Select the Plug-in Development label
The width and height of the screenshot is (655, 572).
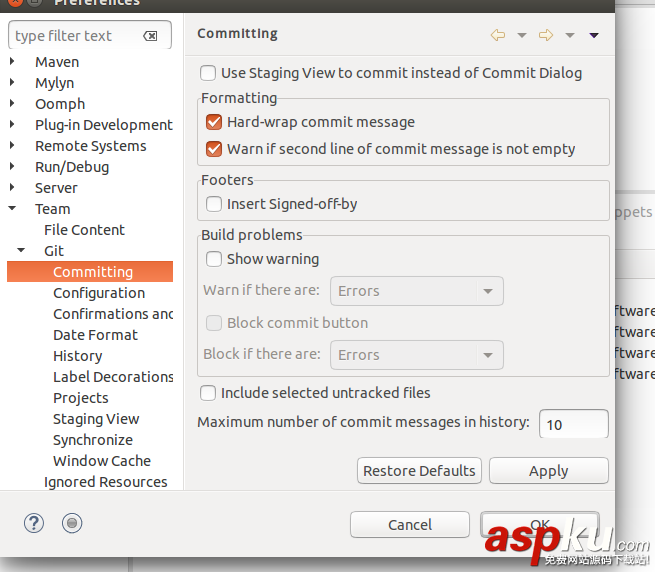[x=104, y=125]
